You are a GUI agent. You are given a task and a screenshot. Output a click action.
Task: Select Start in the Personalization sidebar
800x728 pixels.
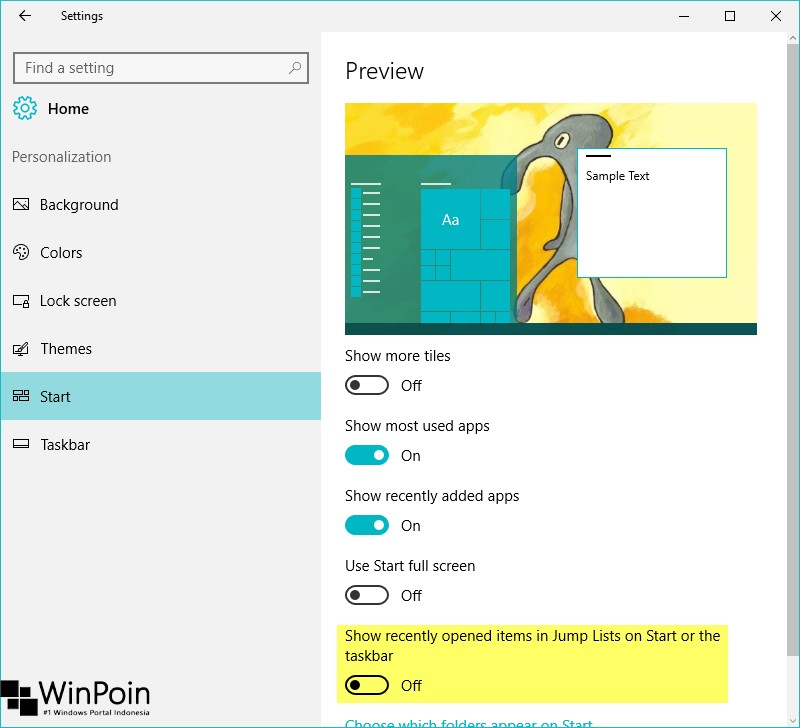[x=58, y=396]
